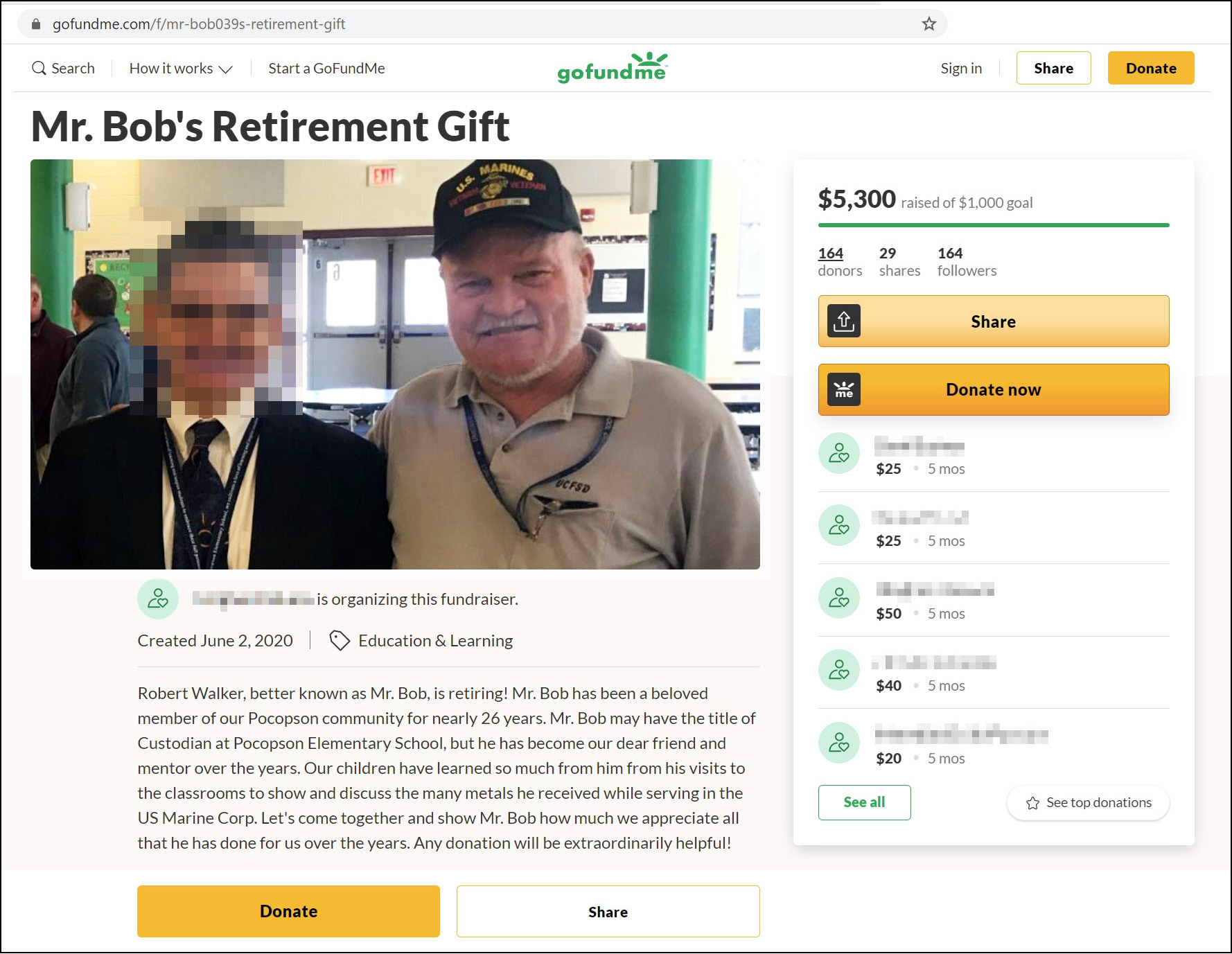Click the See all donations button

[864, 802]
